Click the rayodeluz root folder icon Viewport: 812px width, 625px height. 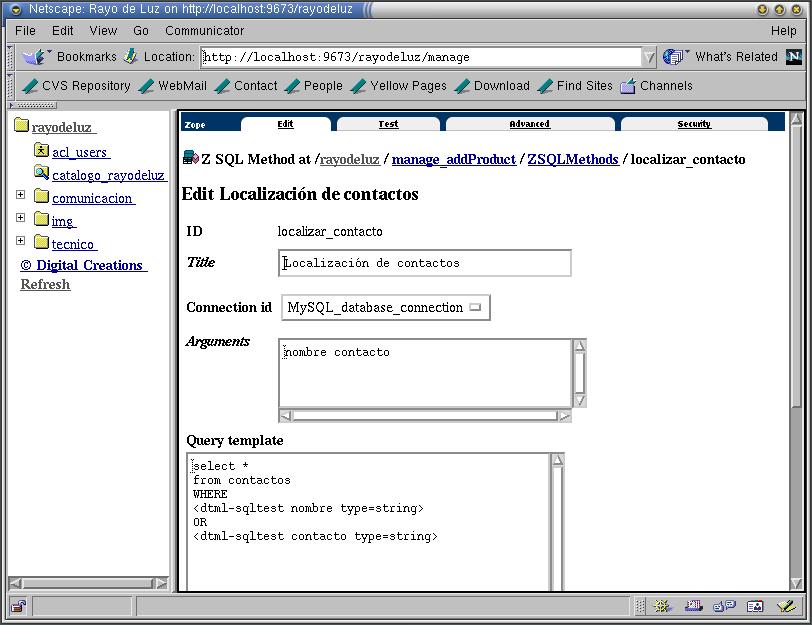(x=22, y=125)
